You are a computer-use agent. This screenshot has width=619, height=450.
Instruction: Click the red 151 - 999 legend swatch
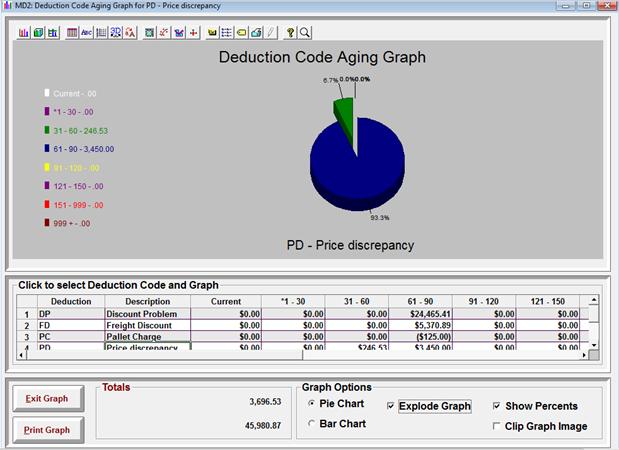coord(47,204)
